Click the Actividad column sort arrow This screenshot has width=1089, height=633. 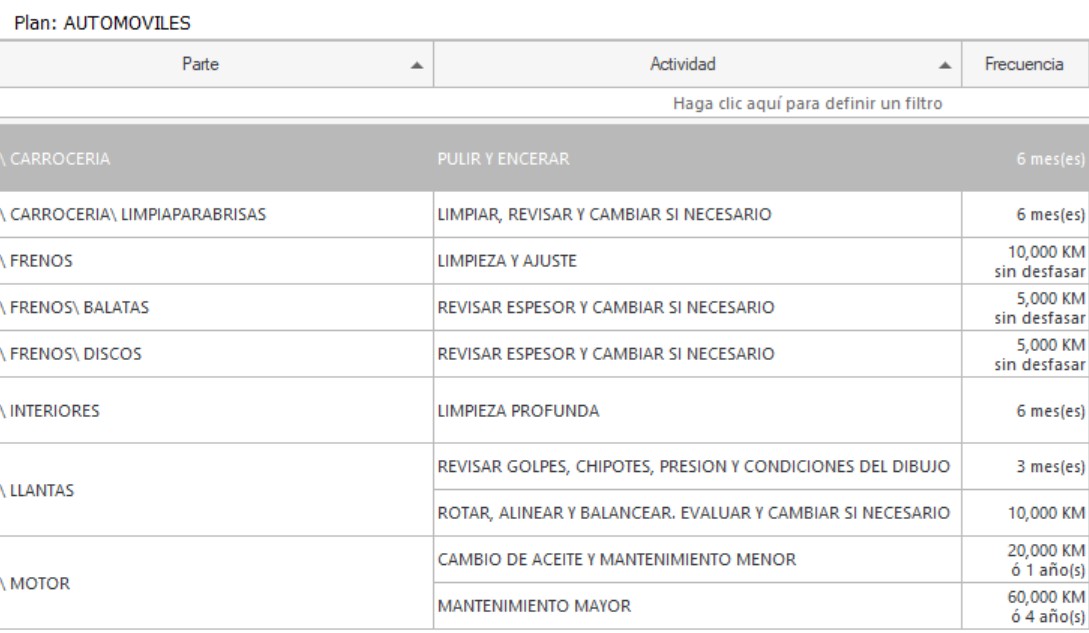(945, 65)
